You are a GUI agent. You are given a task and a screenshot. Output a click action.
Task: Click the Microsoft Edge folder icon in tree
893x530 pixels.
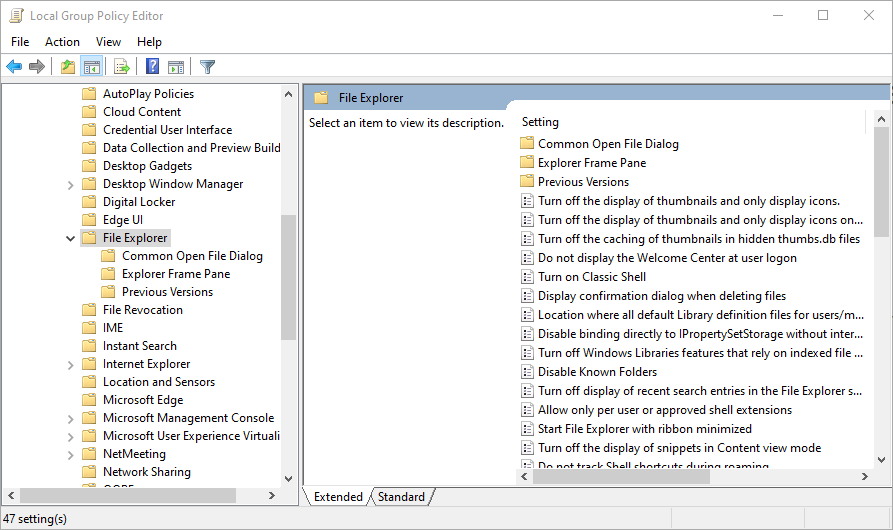[x=89, y=400]
